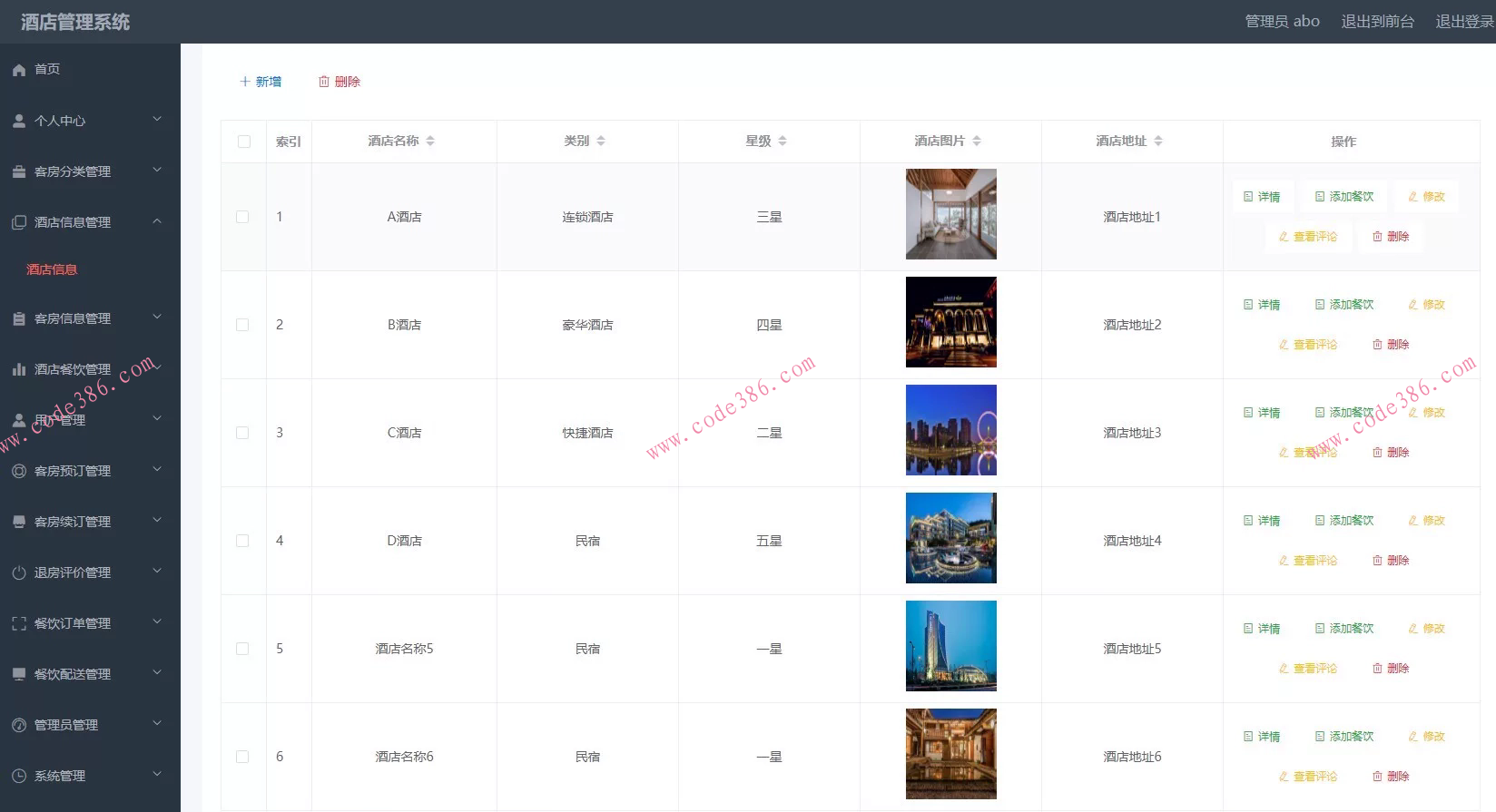Click 查看评论 for B酒店 row
Image resolution: width=1496 pixels, height=812 pixels.
click(x=1308, y=345)
